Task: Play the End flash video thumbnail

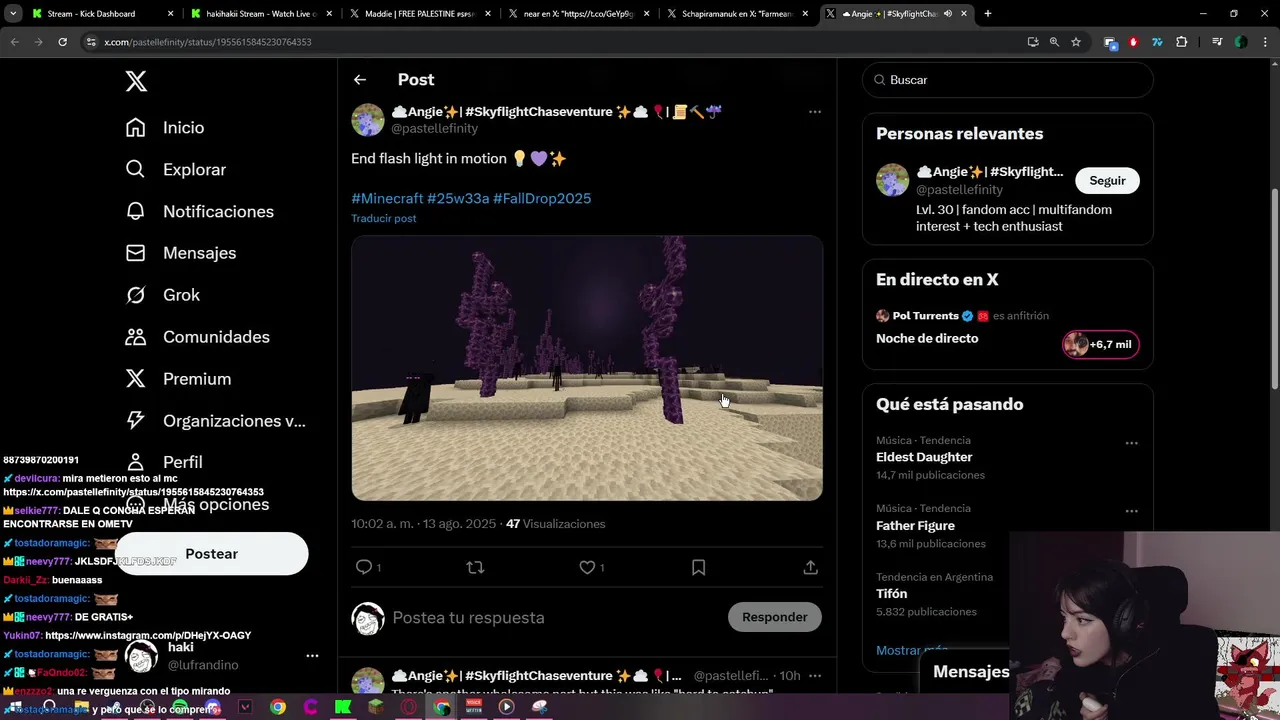Action: (587, 368)
